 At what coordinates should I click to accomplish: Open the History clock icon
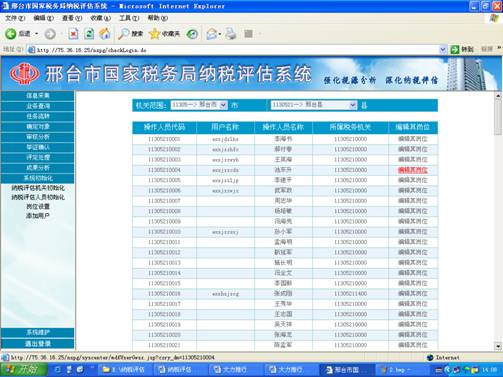(x=192, y=34)
